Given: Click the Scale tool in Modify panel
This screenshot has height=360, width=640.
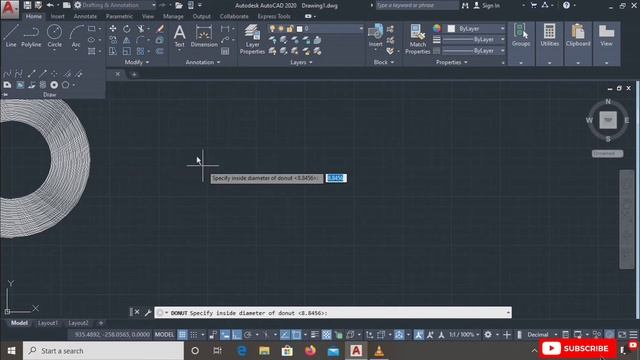Looking at the screenshot, I should point(127,51).
